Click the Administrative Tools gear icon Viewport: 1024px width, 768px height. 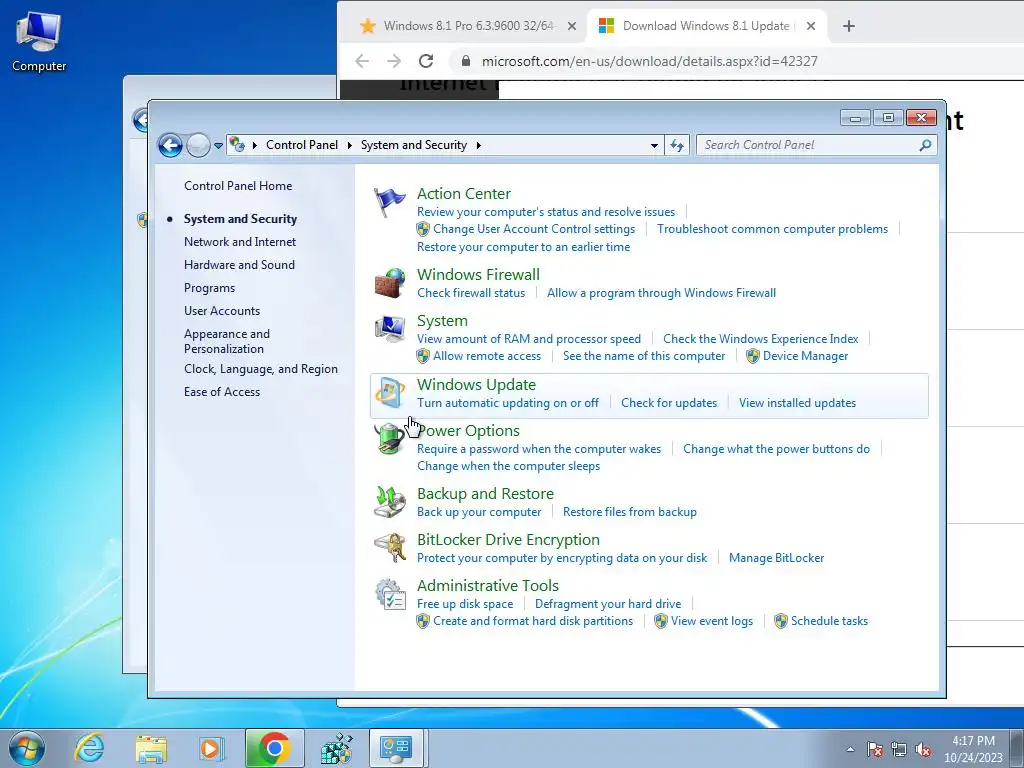(390, 594)
